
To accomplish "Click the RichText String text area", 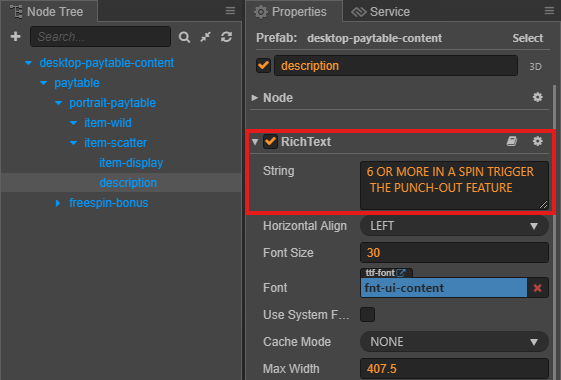I will 454,185.
